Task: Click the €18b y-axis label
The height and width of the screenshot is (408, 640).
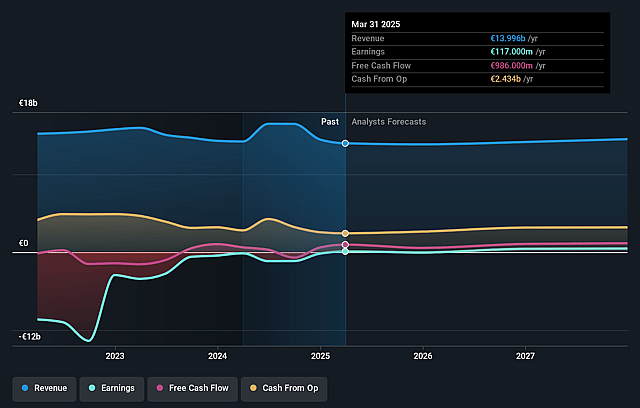Action: [28, 103]
